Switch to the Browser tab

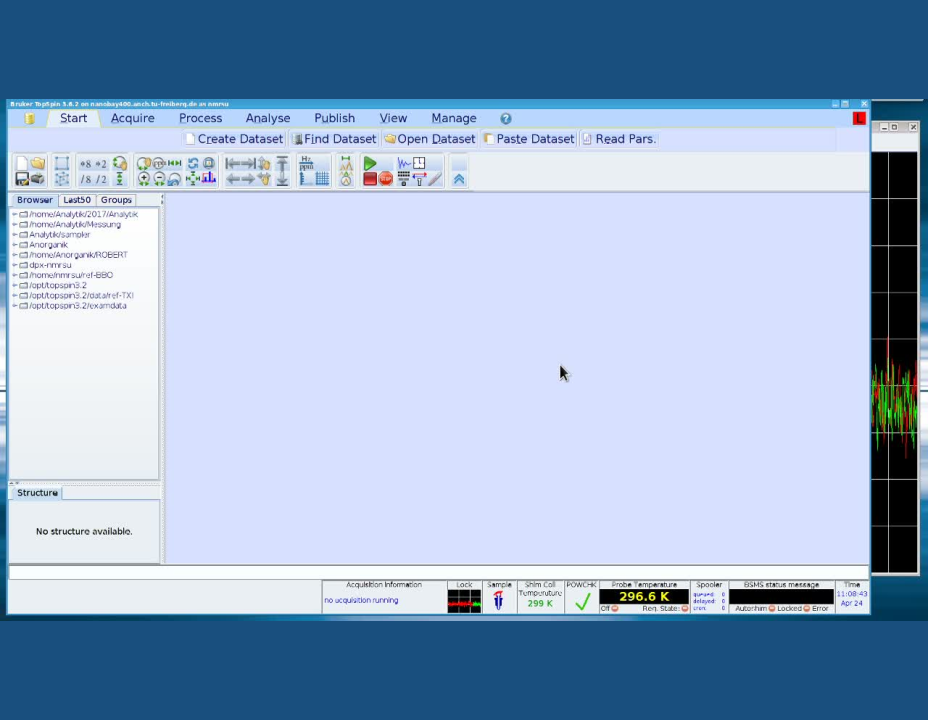[34, 200]
